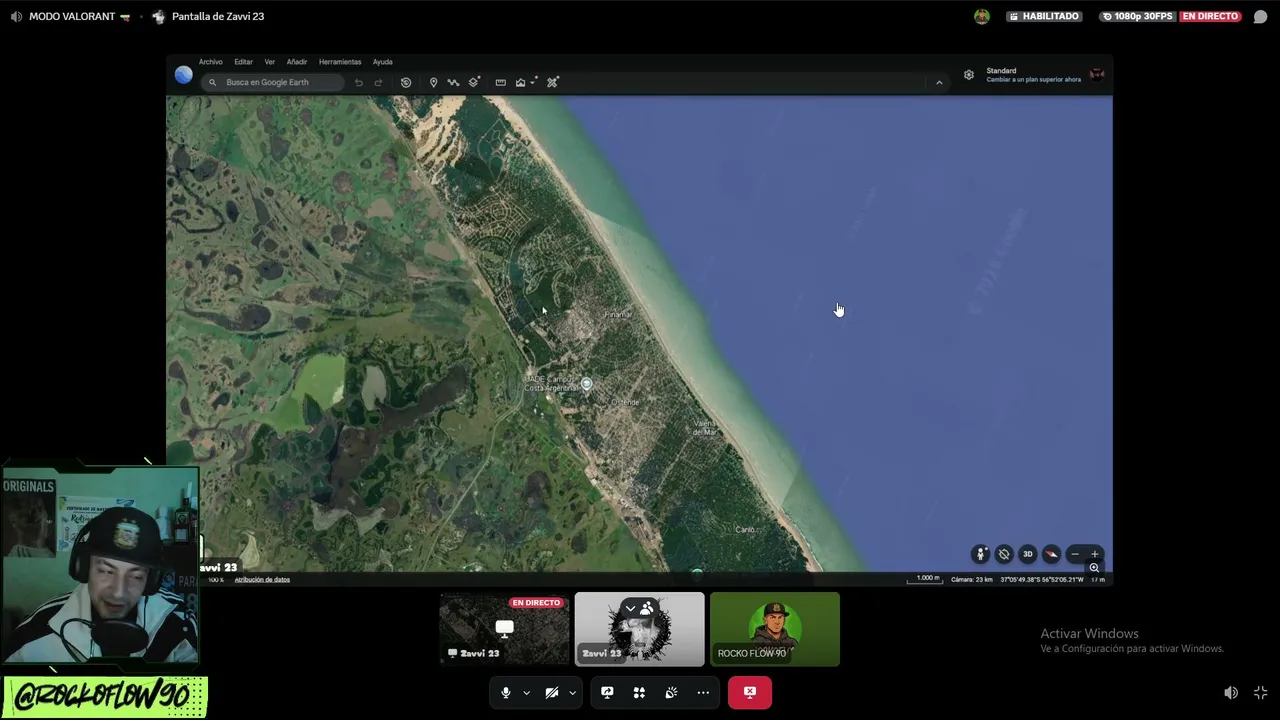Screen dimensions: 1280x720
Task: Click the undo arrow in Google Earth
Action: pos(359,82)
